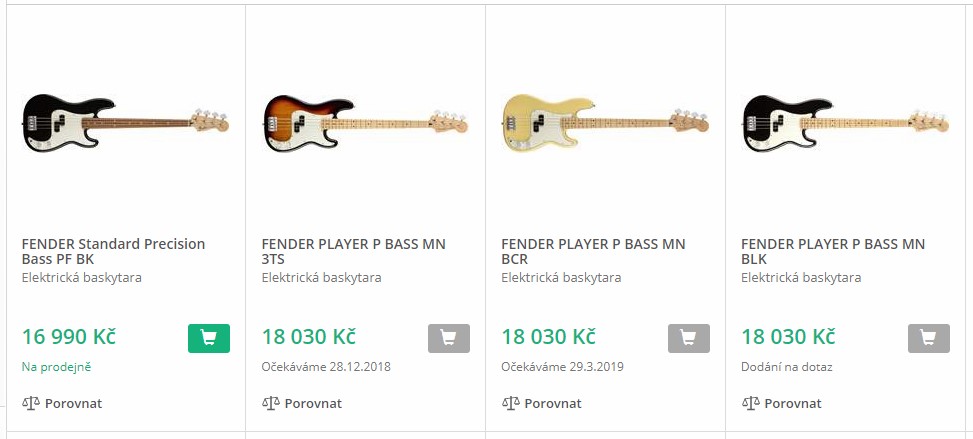This screenshot has width=973, height=439.
Task: Click grey cart icon for PLAYER P BASS 3TS
Action: coord(449,338)
